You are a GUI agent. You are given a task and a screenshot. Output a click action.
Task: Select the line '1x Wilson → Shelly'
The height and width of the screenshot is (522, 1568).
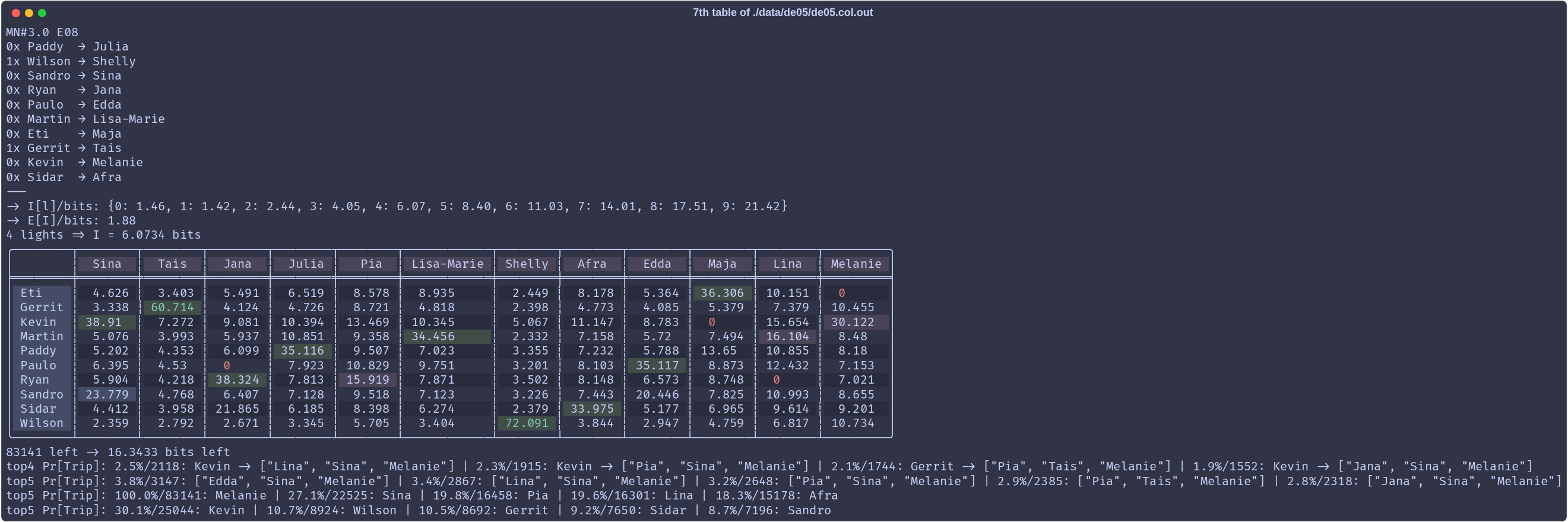point(71,62)
